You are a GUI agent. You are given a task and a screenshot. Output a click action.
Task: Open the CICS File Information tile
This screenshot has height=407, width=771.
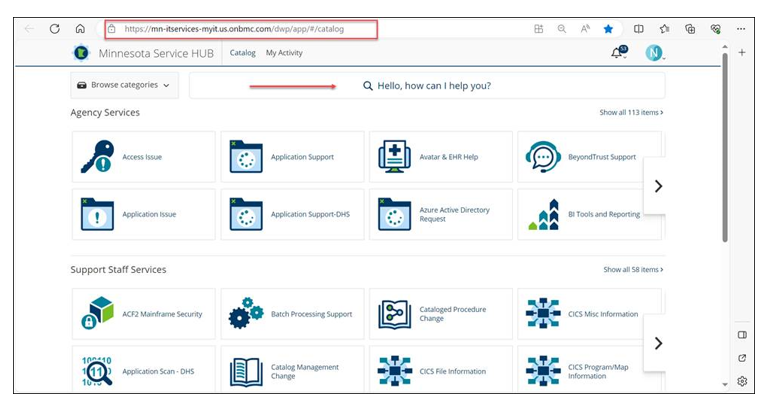point(441,369)
